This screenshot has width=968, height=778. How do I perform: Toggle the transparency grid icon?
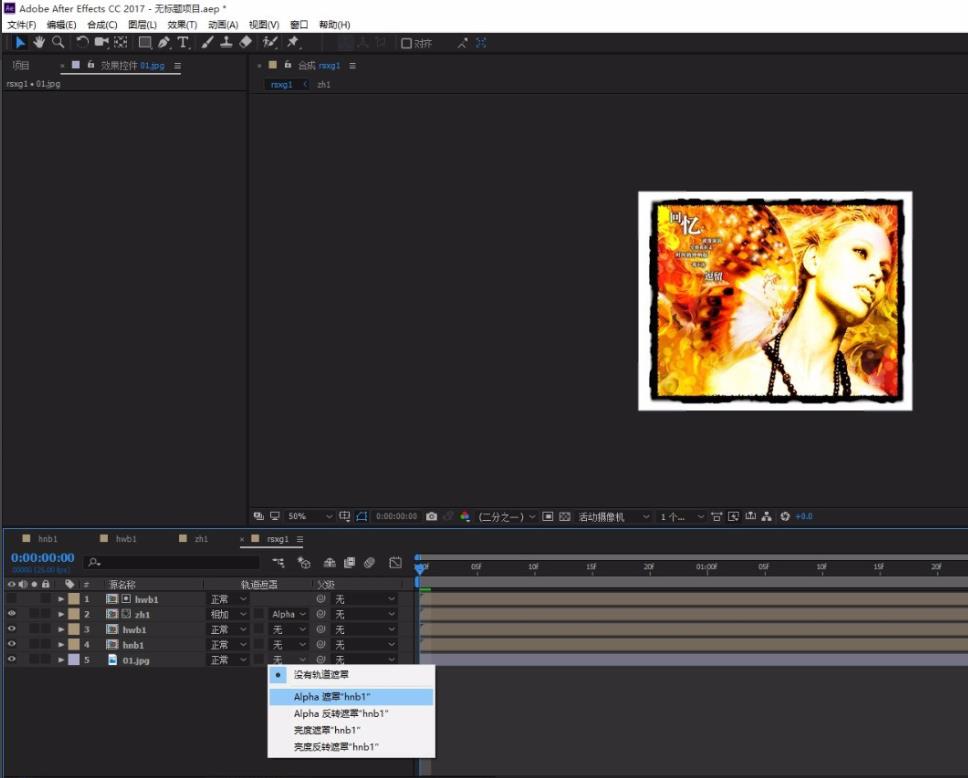pos(564,516)
